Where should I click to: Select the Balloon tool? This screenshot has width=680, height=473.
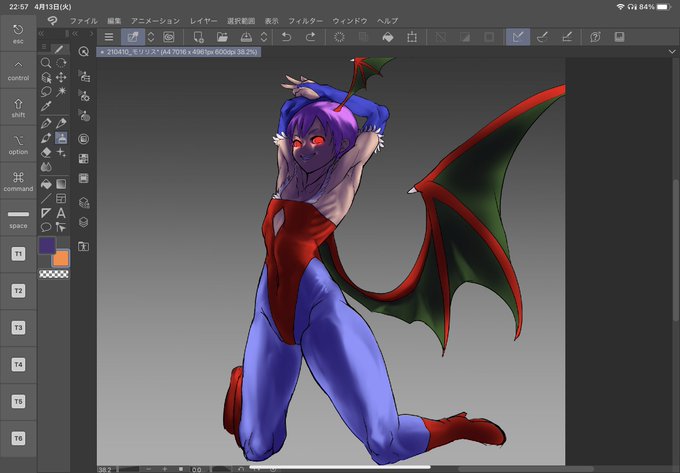[x=46, y=227]
